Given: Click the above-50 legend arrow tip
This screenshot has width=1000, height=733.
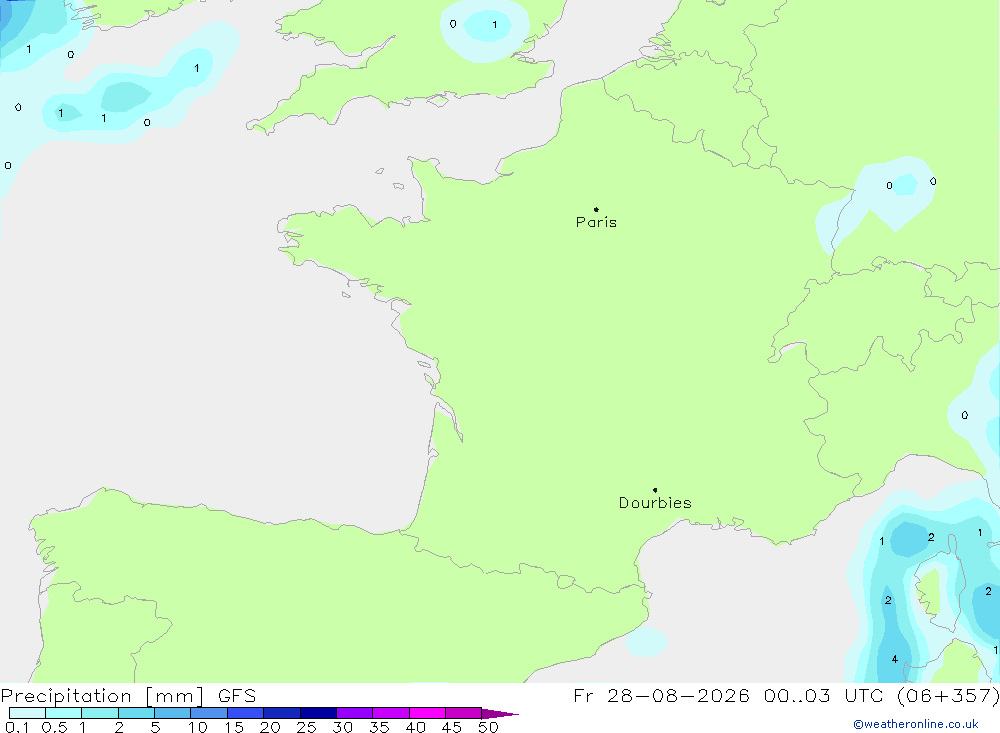Looking at the screenshot, I should pos(500,713).
